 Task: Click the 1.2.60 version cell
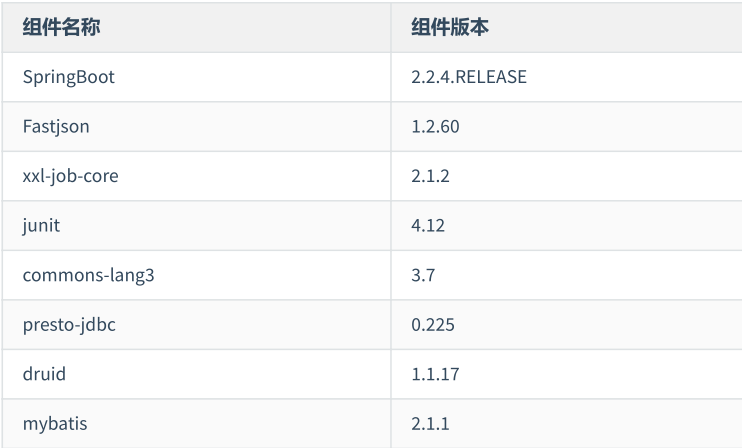point(435,127)
